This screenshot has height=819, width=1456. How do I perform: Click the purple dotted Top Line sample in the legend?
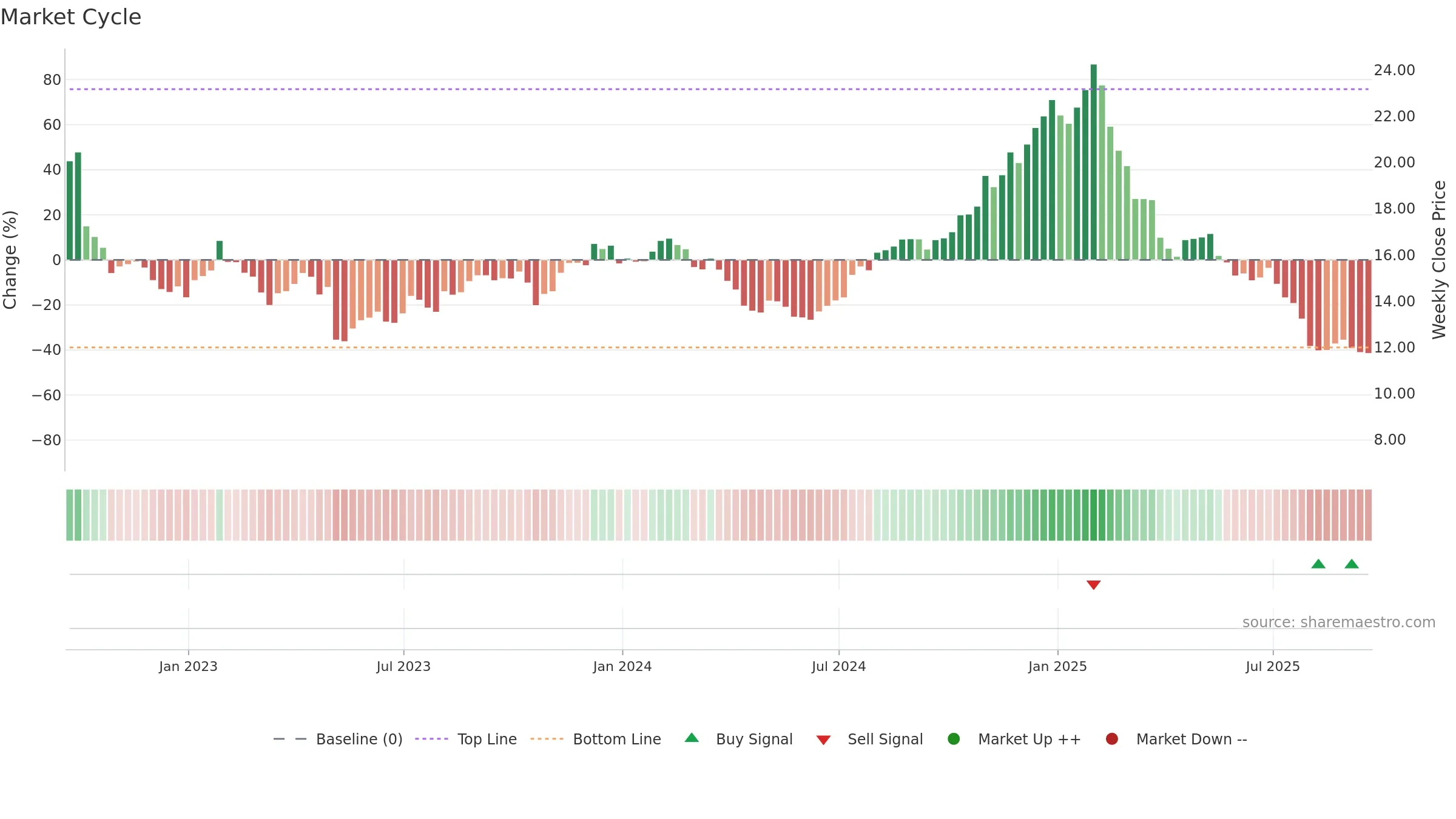(431, 739)
